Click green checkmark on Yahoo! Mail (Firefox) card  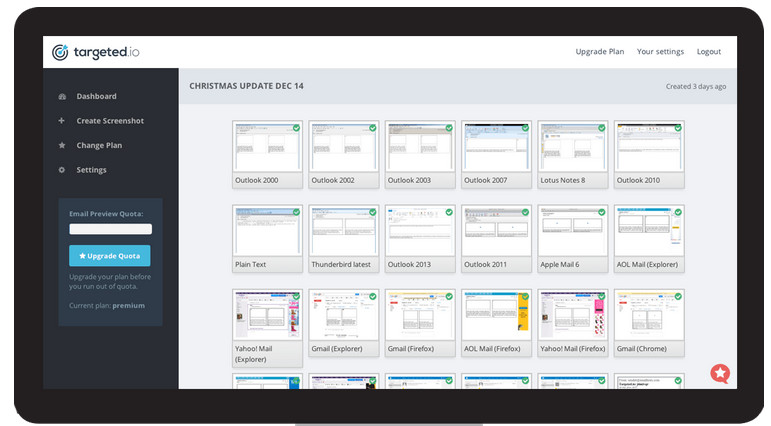pos(602,297)
